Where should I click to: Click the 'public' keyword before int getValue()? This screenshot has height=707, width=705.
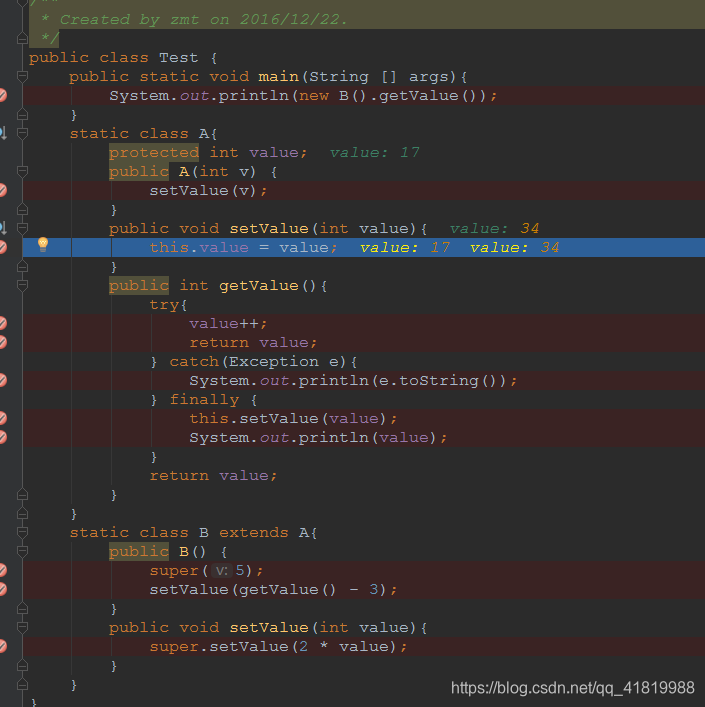coord(139,285)
